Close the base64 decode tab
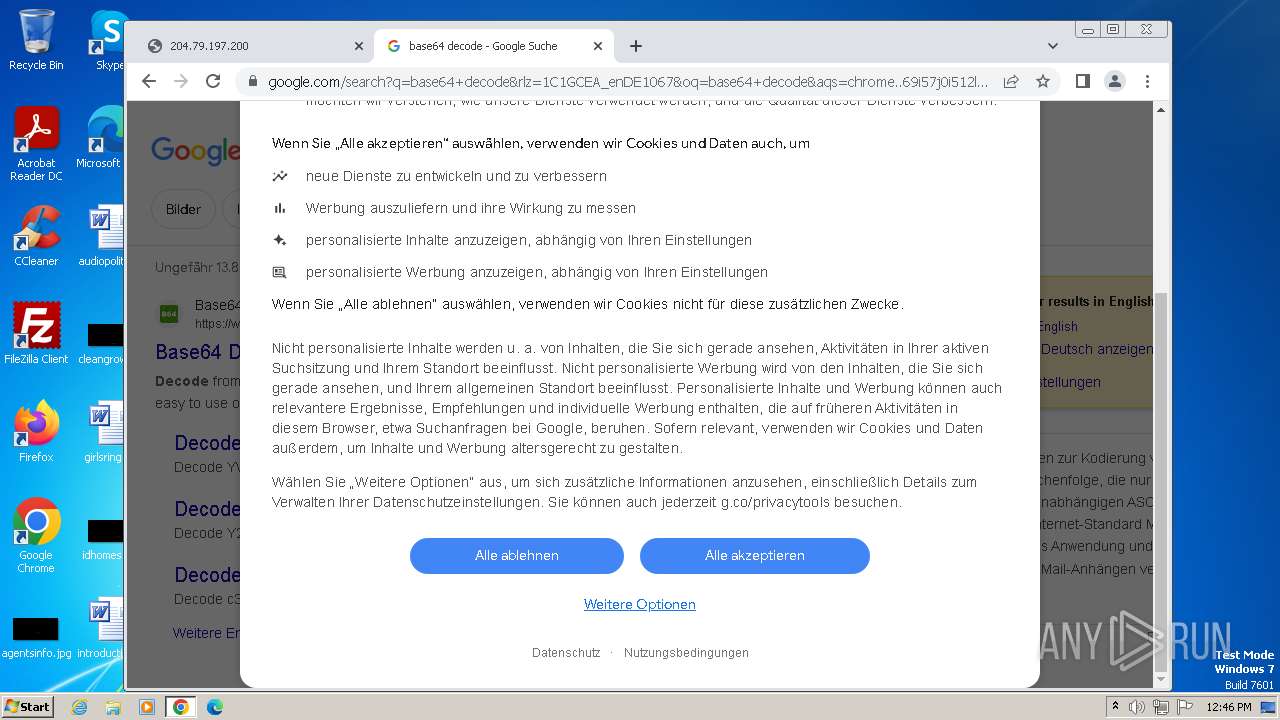This screenshot has width=1280, height=720. (x=598, y=46)
